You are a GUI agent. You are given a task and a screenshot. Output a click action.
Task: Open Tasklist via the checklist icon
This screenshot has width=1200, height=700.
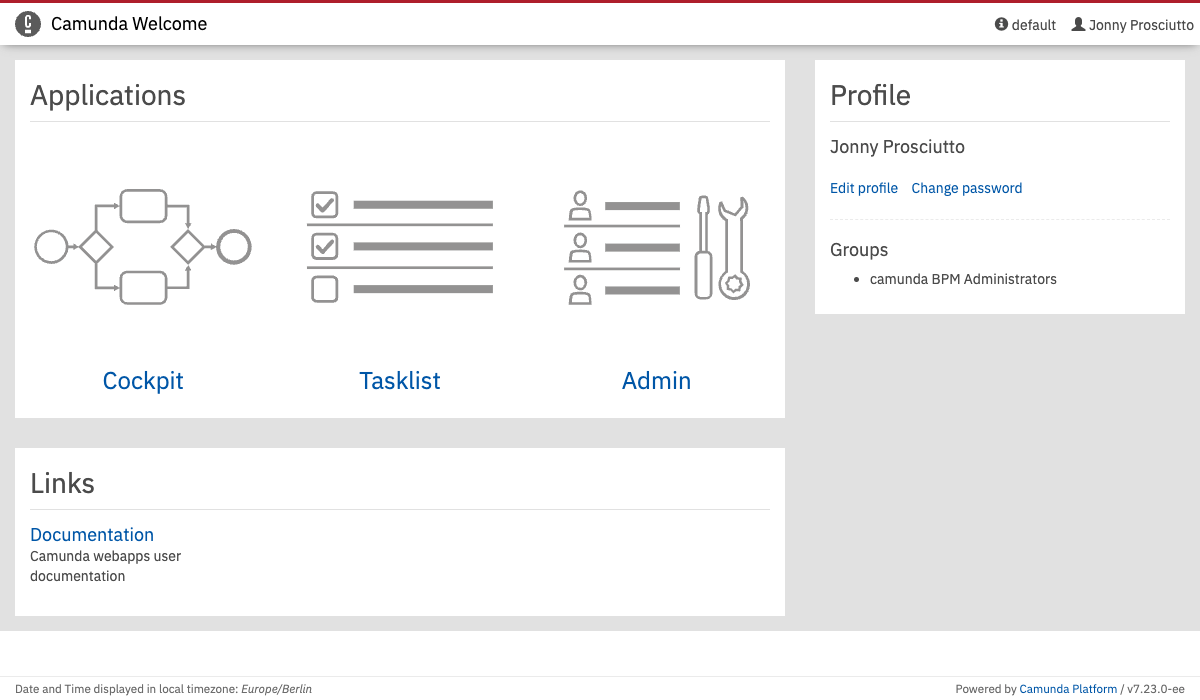click(400, 246)
